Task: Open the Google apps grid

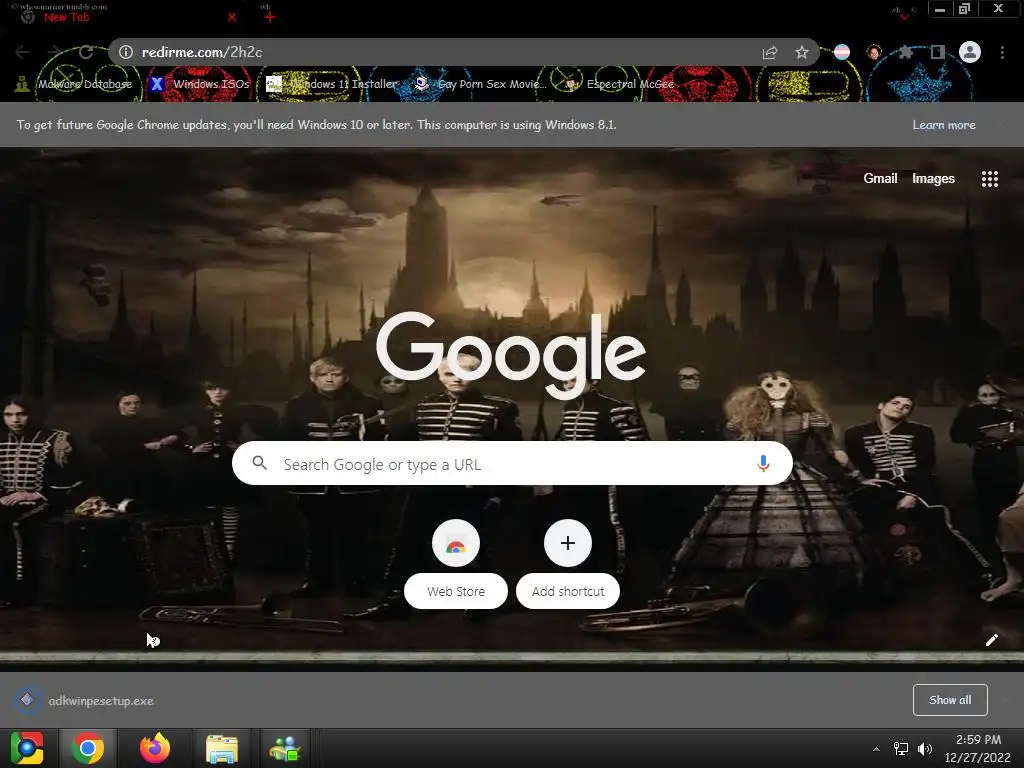Action: [989, 179]
